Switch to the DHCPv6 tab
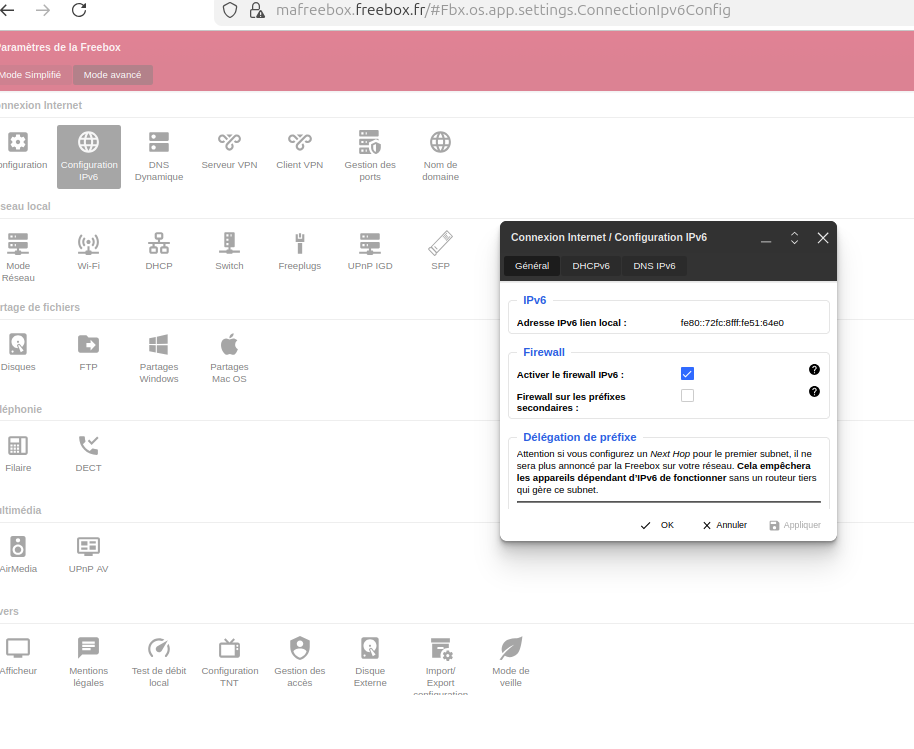 tap(590, 266)
